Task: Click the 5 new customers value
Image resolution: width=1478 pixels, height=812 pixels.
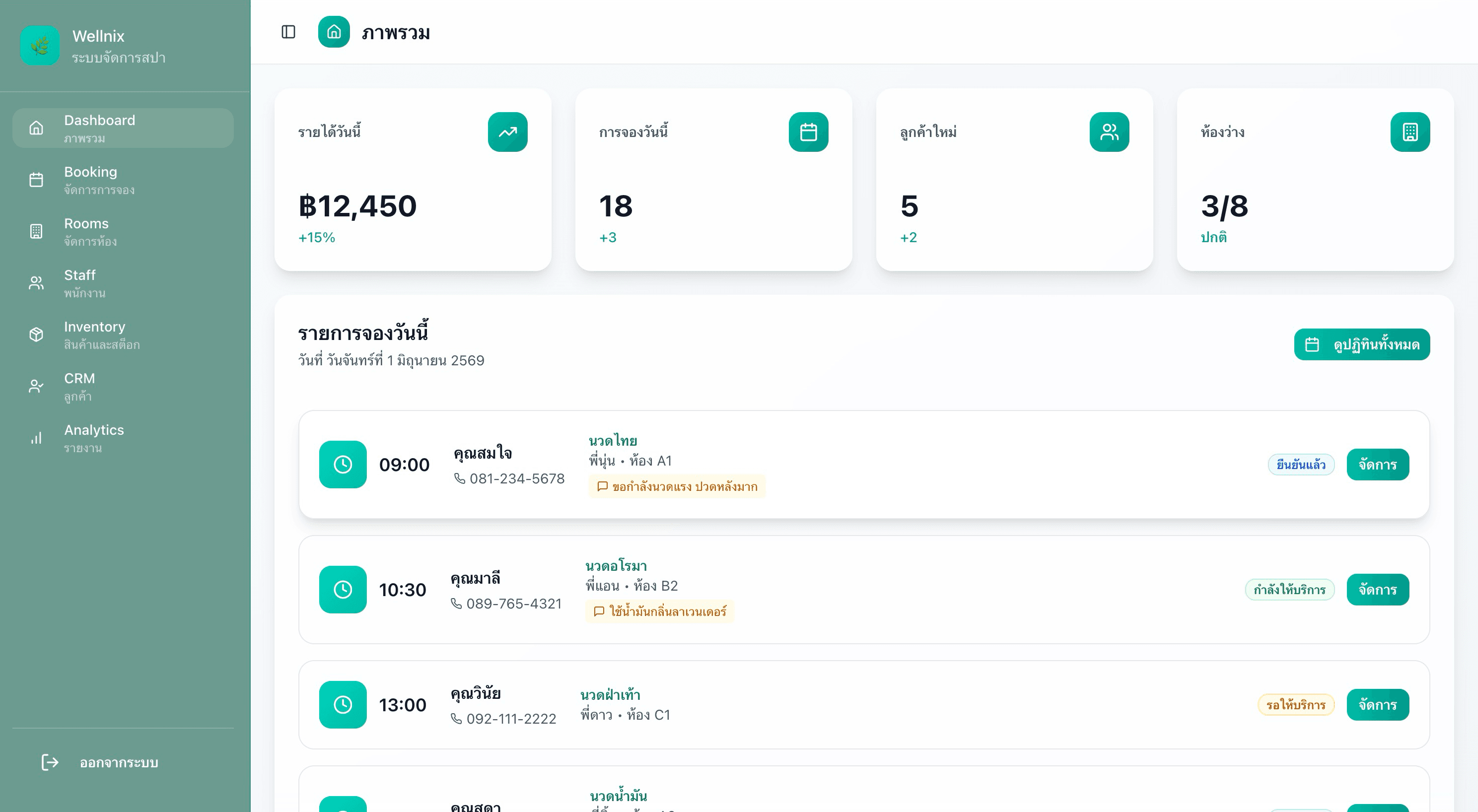Action: coord(910,206)
